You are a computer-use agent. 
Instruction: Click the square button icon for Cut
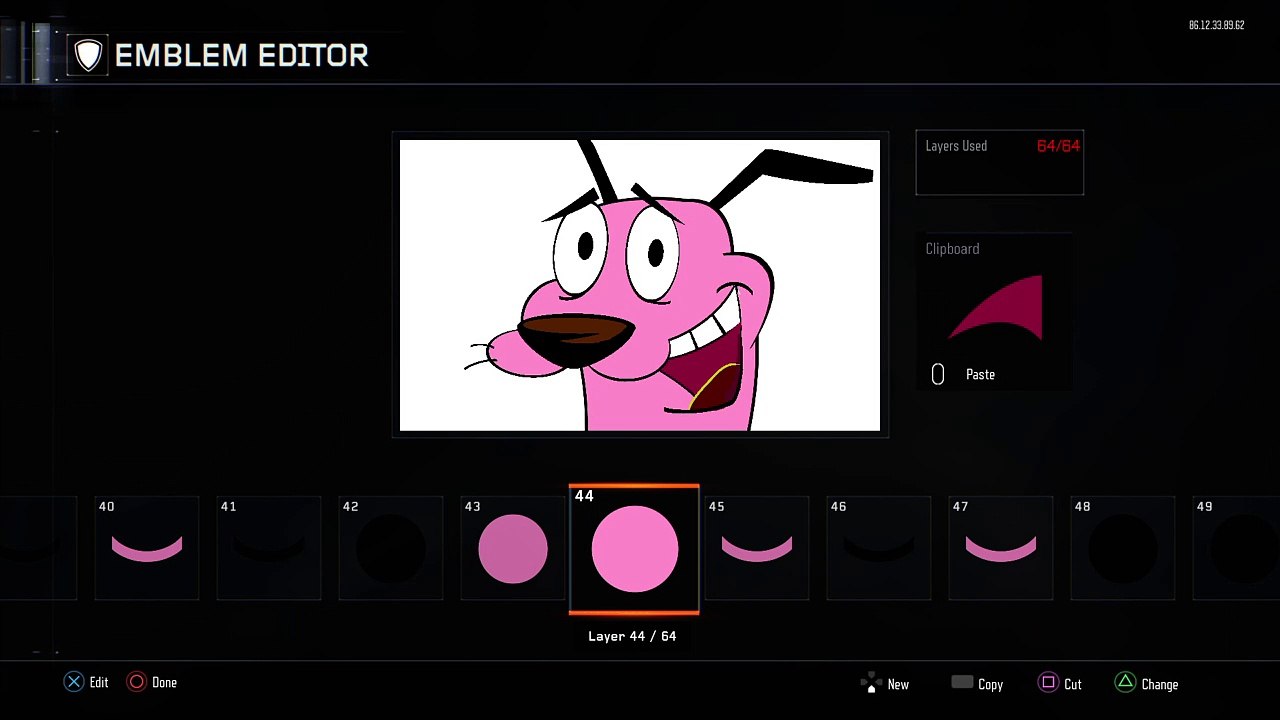point(1048,683)
